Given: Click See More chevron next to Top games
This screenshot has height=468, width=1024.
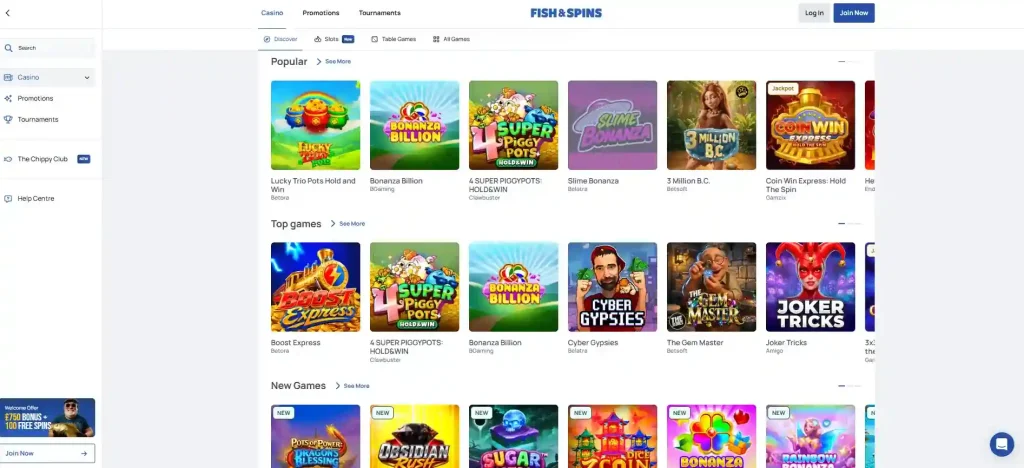Looking at the screenshot, I should 333,224.
